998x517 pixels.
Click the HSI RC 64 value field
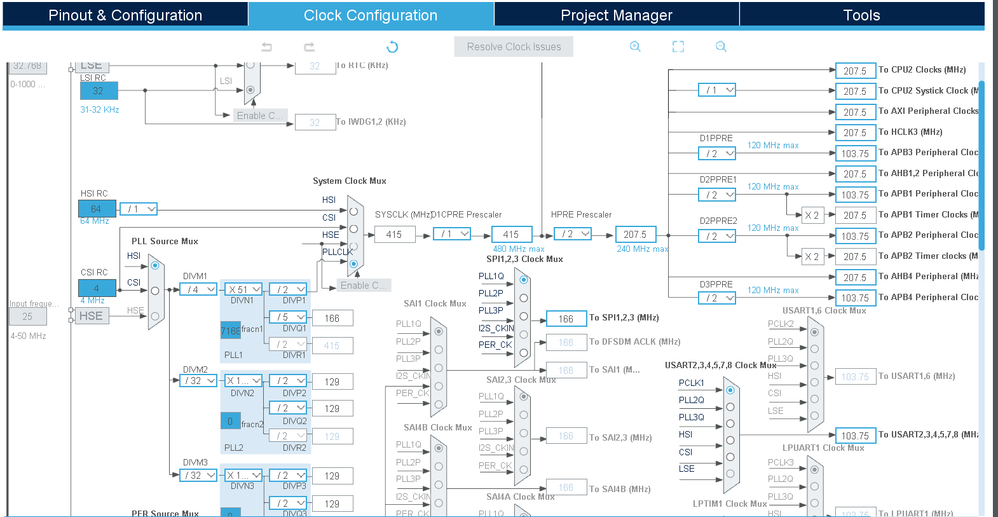[97, 208]
